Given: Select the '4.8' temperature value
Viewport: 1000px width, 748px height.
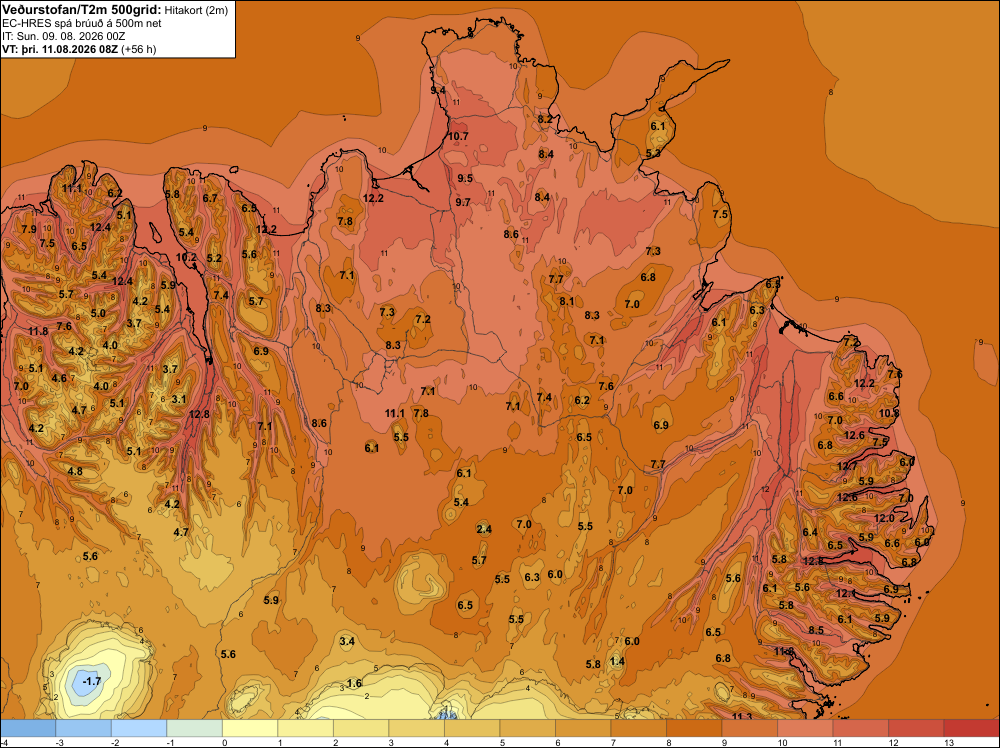Looking at the screenshot, I should click(x=75, y=471).
